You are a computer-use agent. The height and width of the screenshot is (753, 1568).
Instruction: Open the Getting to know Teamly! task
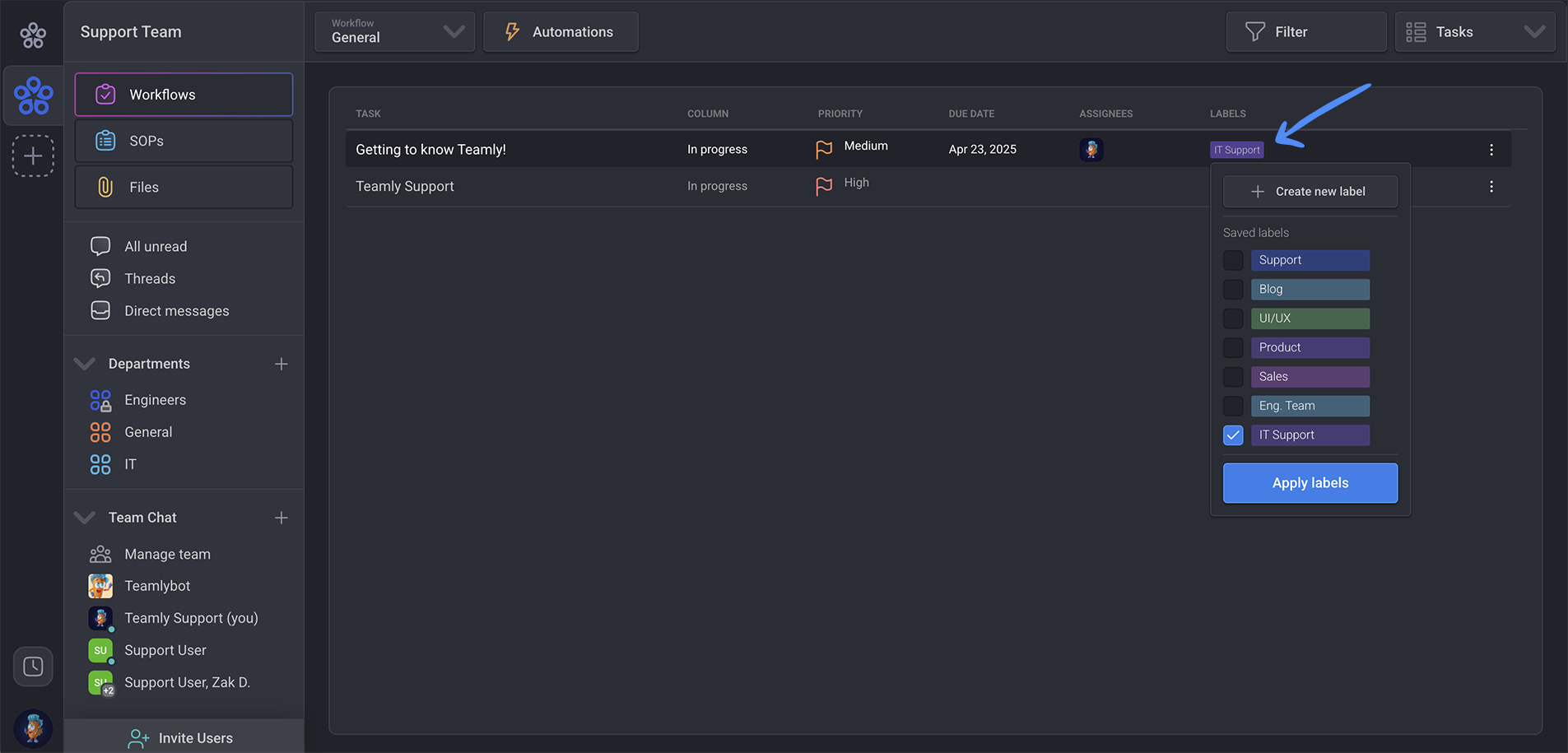430,149
